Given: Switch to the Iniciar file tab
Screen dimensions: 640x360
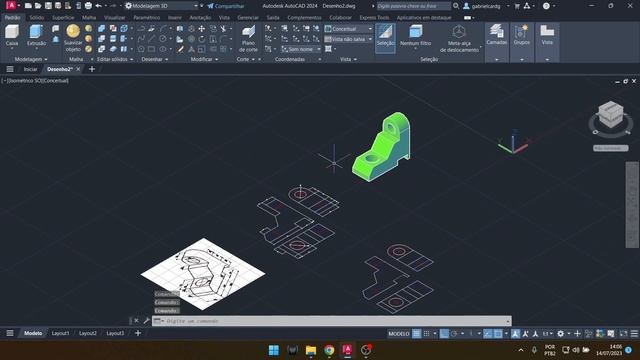Looking at the screenshot, I should [x=30, y=69].
